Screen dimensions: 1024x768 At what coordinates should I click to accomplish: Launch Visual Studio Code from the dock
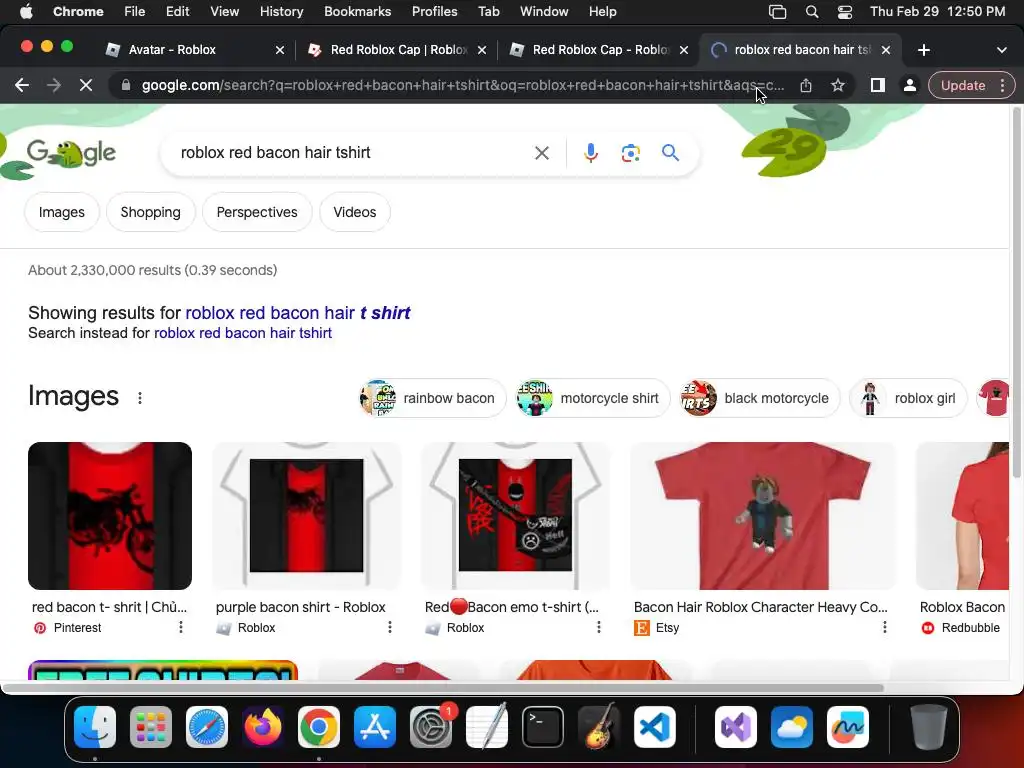click(x=654, y=727)
